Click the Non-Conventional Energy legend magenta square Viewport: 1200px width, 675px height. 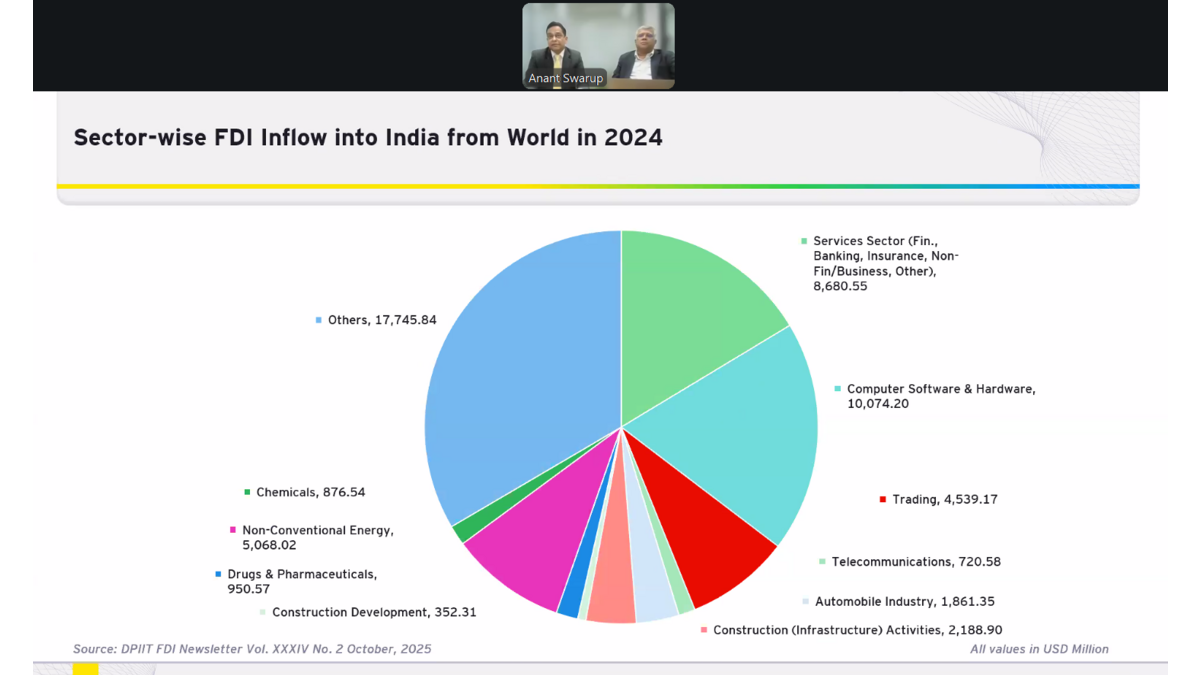[233, 531]
